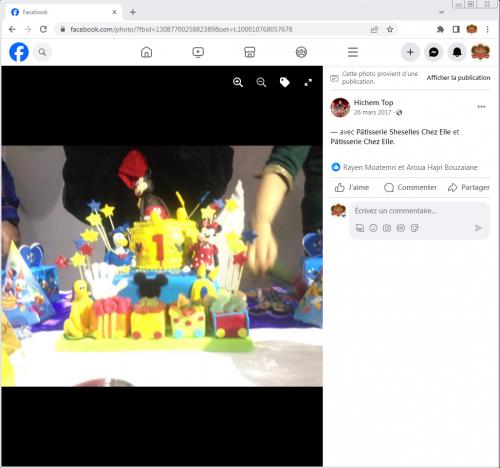Click the Facebook logo
Screen dimensions: 500x468
click(x=19, y=52)
